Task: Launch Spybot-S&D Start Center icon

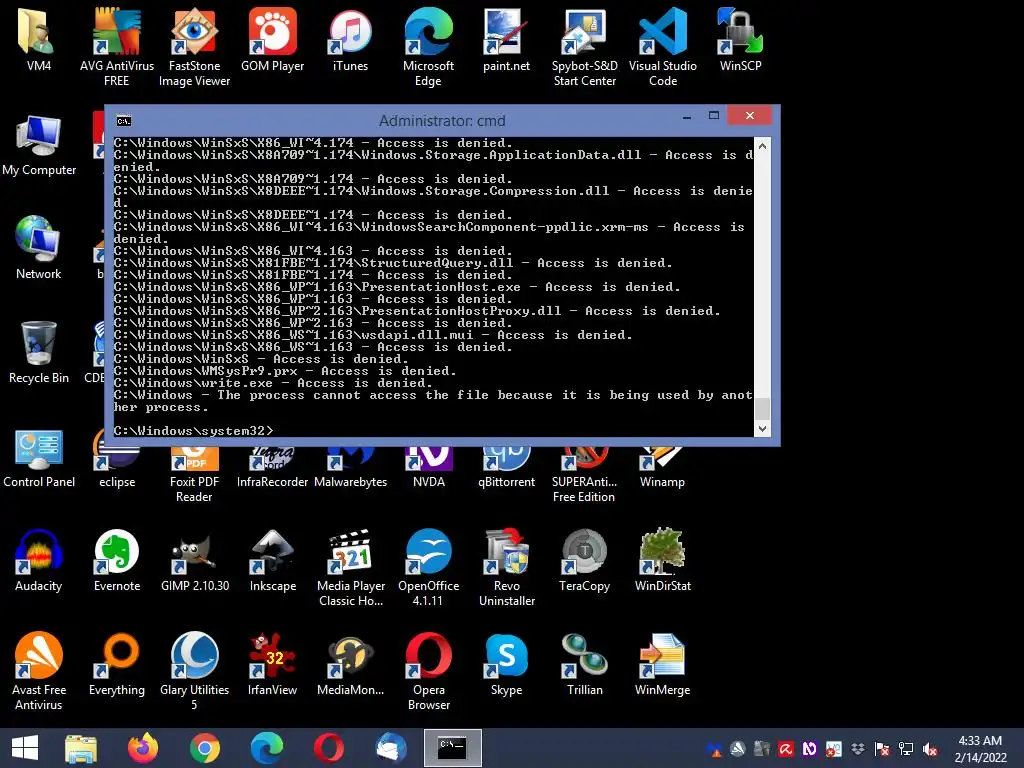Action: pos(584,46)
